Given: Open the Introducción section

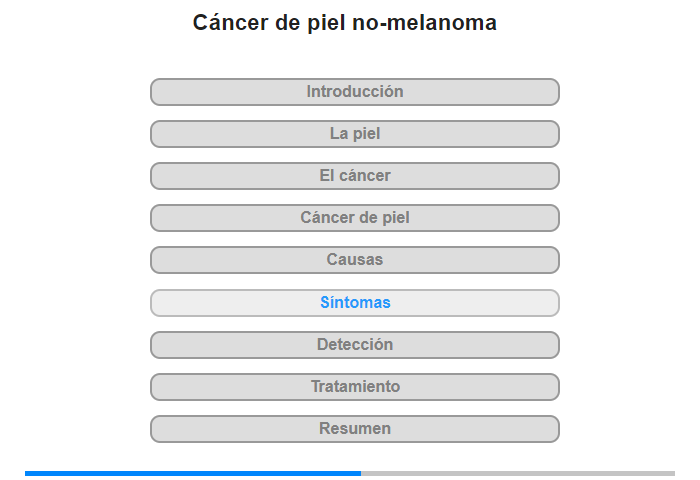Looking at the screenshot, I should click(355, 92).
